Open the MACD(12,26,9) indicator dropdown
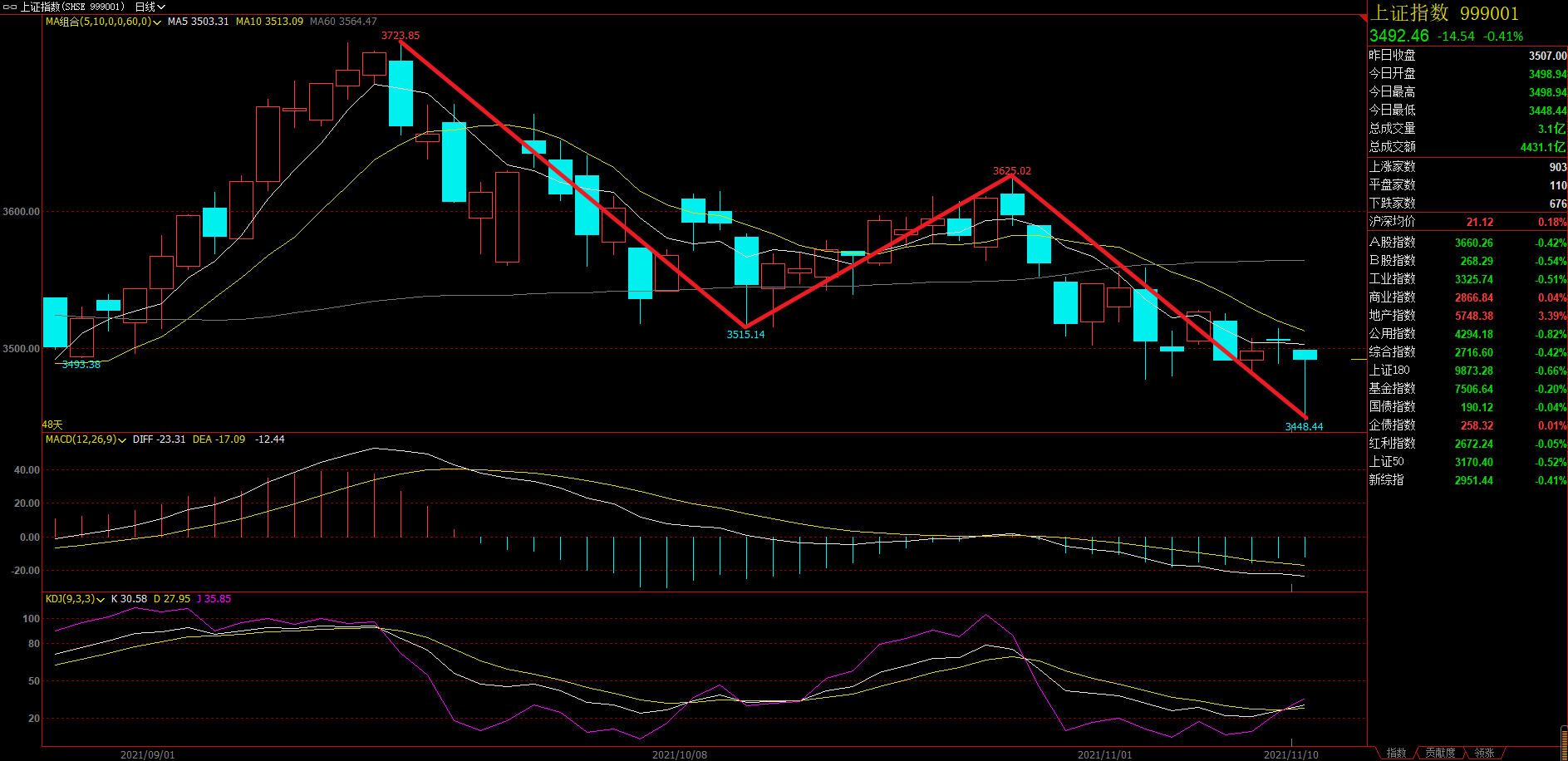 pyautogui.click(x=122, y=440)
